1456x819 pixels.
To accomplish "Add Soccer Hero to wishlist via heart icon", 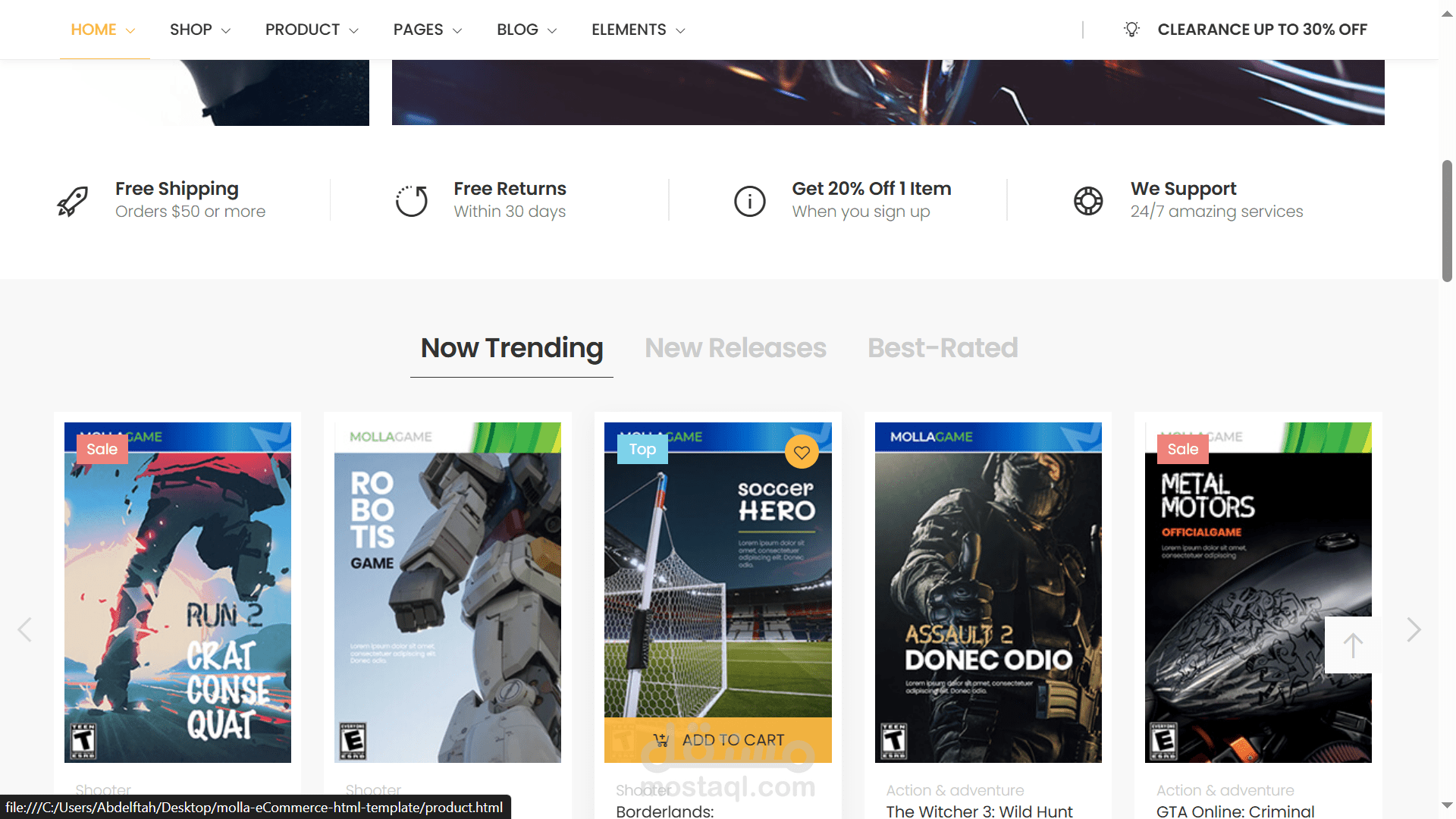I will [x=802, y=453].
